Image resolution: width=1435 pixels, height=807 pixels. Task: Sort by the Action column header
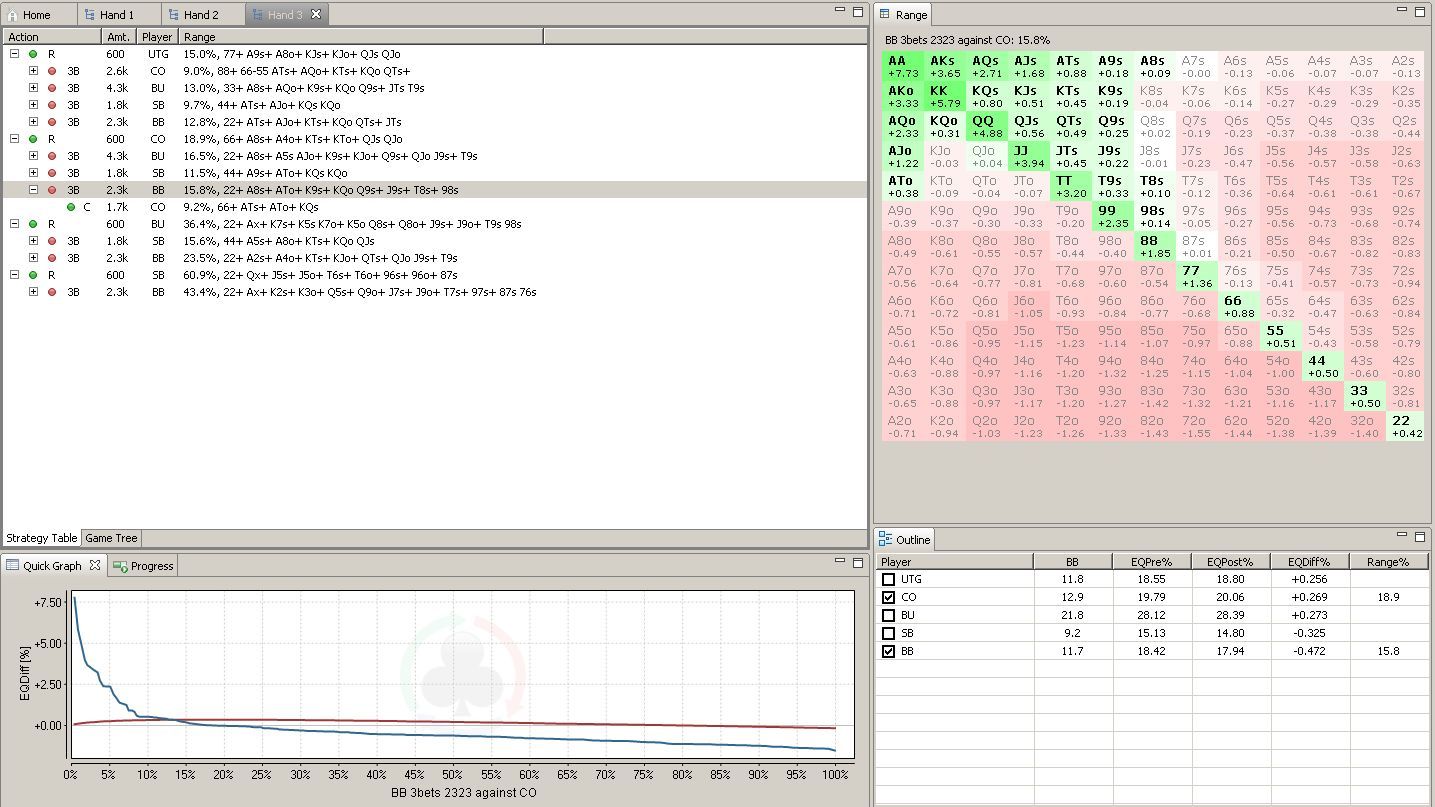52,37
